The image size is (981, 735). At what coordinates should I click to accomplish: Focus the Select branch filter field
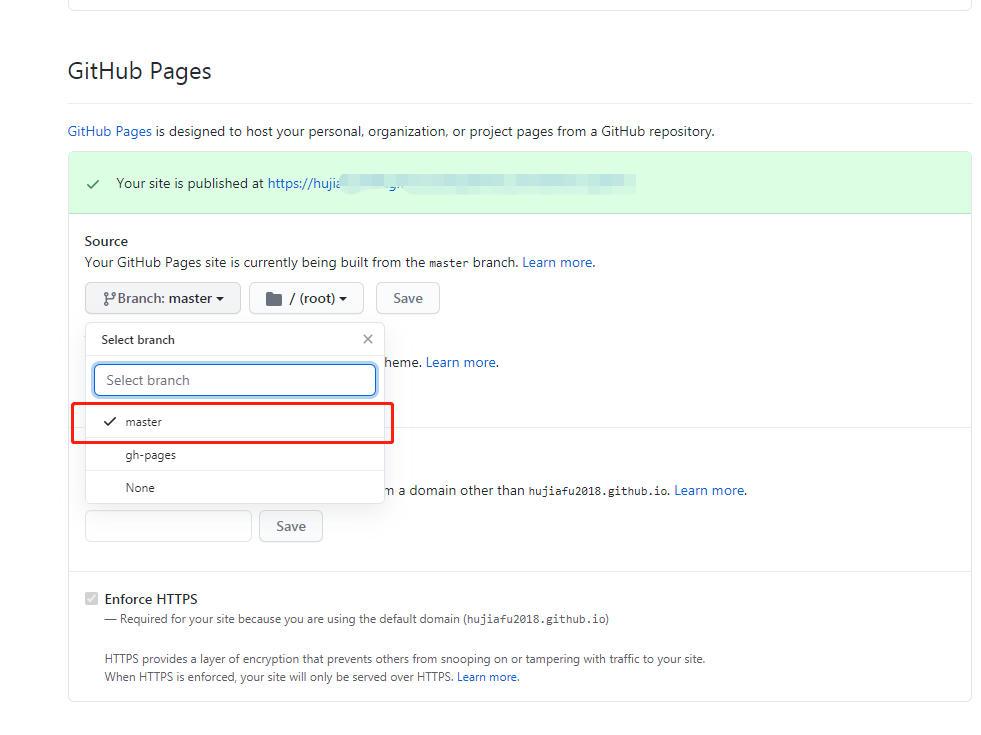[x=235, y=380]
